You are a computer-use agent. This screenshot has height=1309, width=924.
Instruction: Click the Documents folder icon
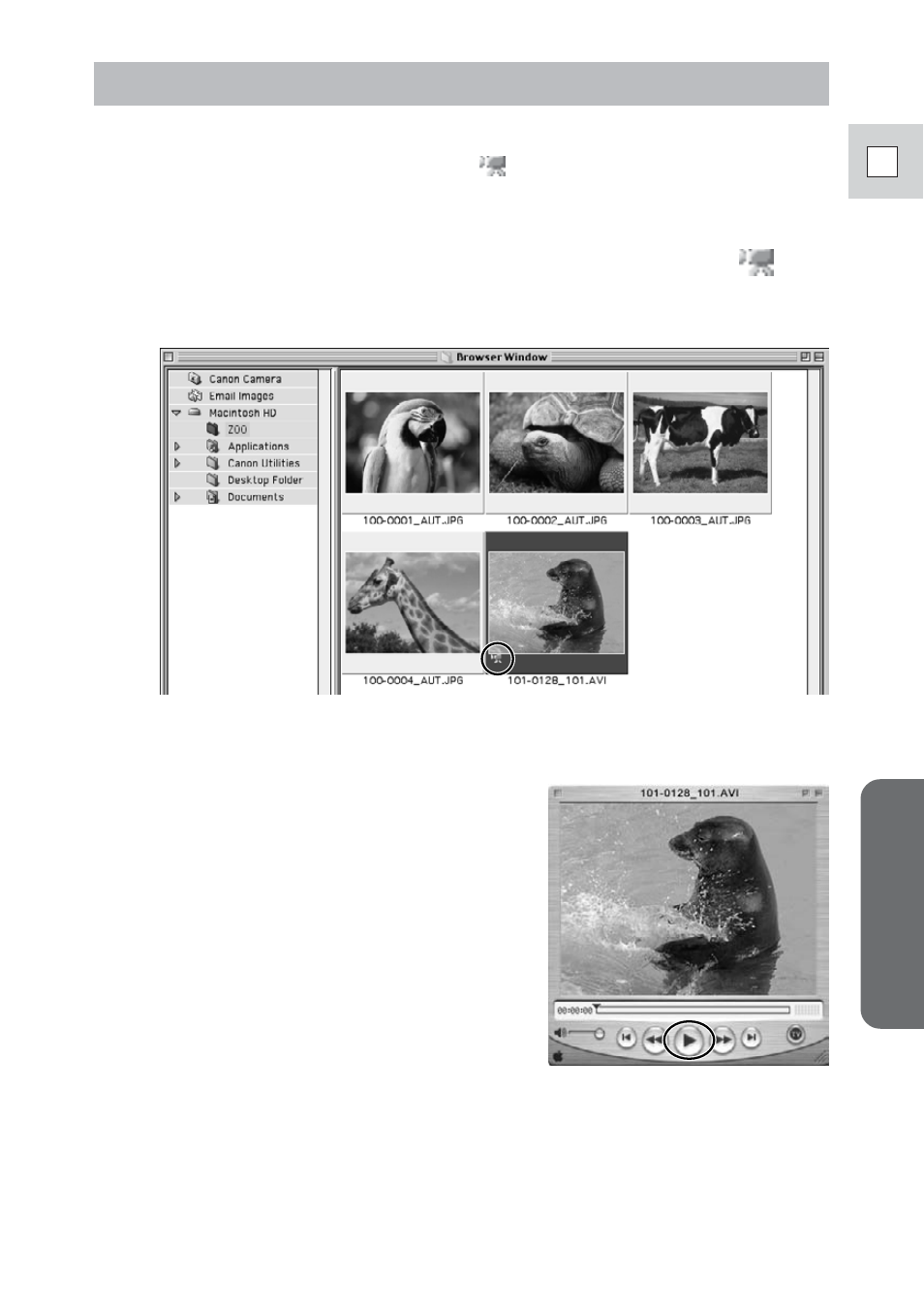tap(213, 497)
